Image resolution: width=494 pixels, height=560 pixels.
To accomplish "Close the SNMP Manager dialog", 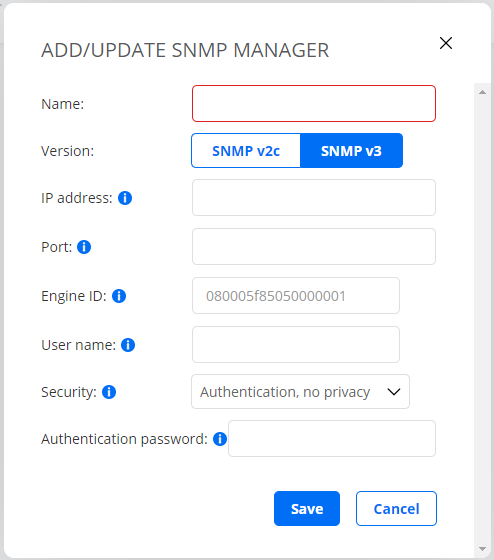I will tap(446, 43).
